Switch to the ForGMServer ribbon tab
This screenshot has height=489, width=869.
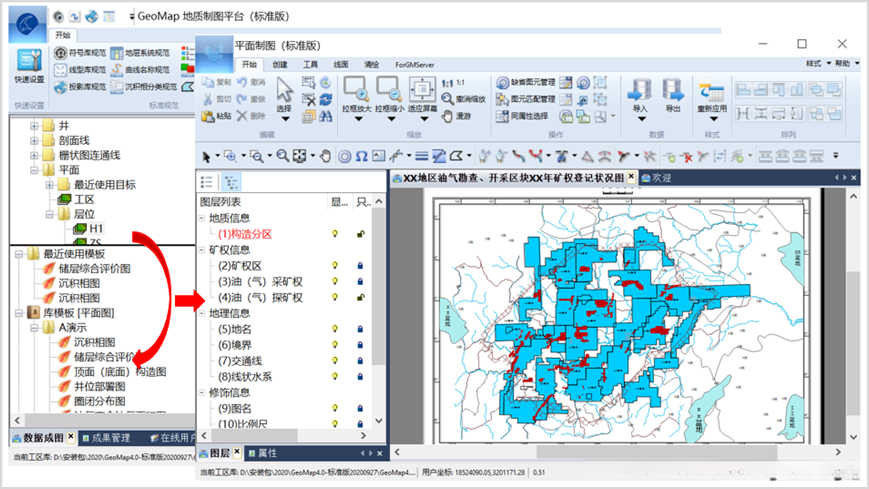(415, 64)
